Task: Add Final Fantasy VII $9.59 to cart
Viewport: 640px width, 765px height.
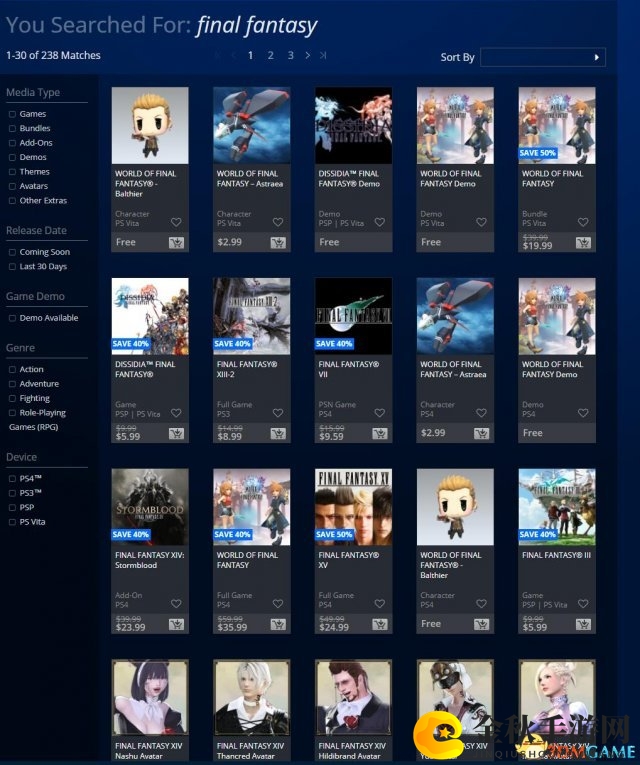Action: point(380,433)
